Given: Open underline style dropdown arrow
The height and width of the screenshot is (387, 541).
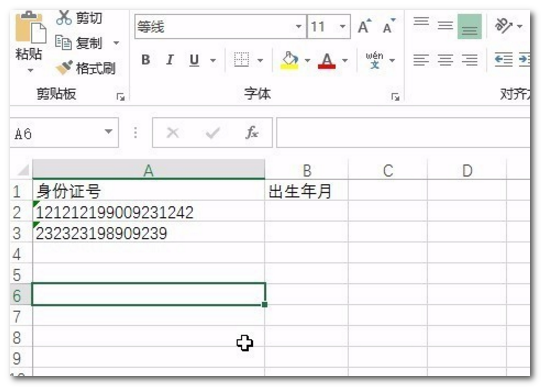Looking at the screenshot, I should tap(213, 60).
